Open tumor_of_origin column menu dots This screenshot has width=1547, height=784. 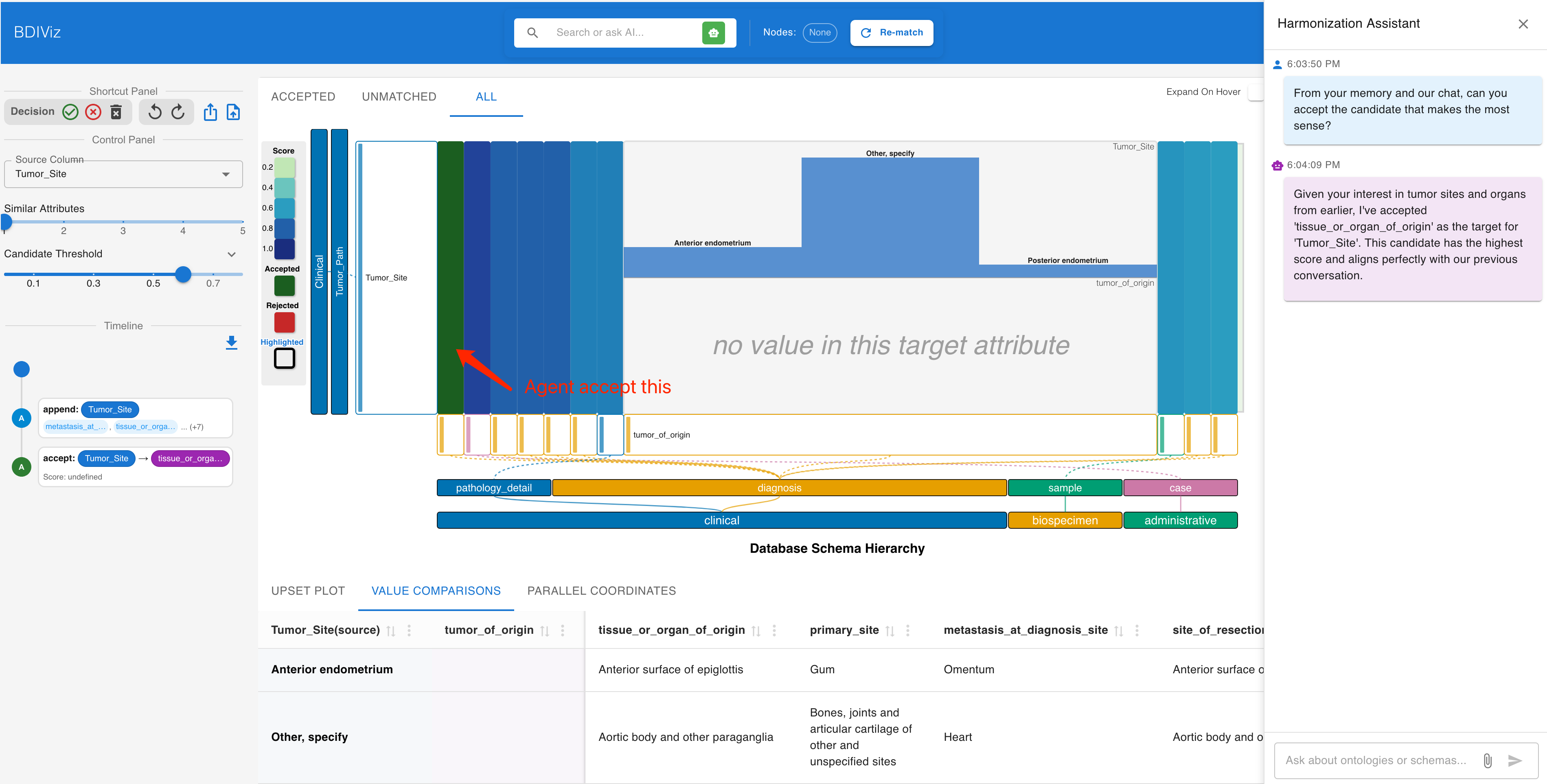[x=562, y=630]
